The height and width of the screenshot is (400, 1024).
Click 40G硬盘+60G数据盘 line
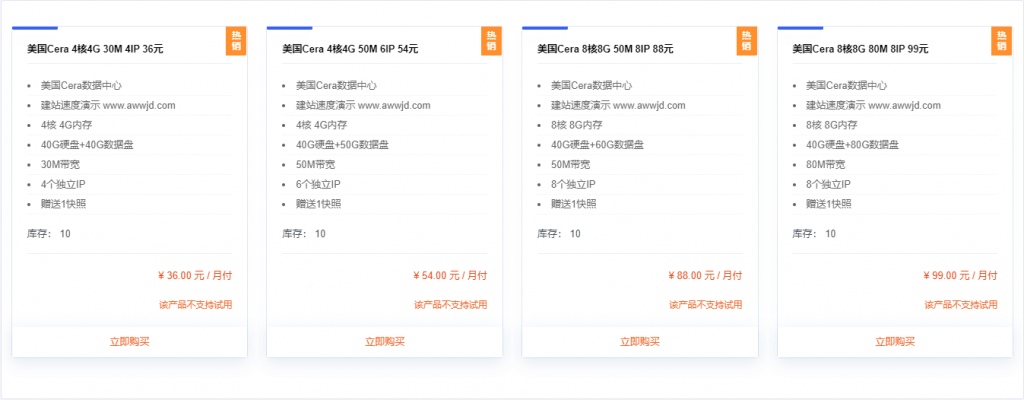598,144
